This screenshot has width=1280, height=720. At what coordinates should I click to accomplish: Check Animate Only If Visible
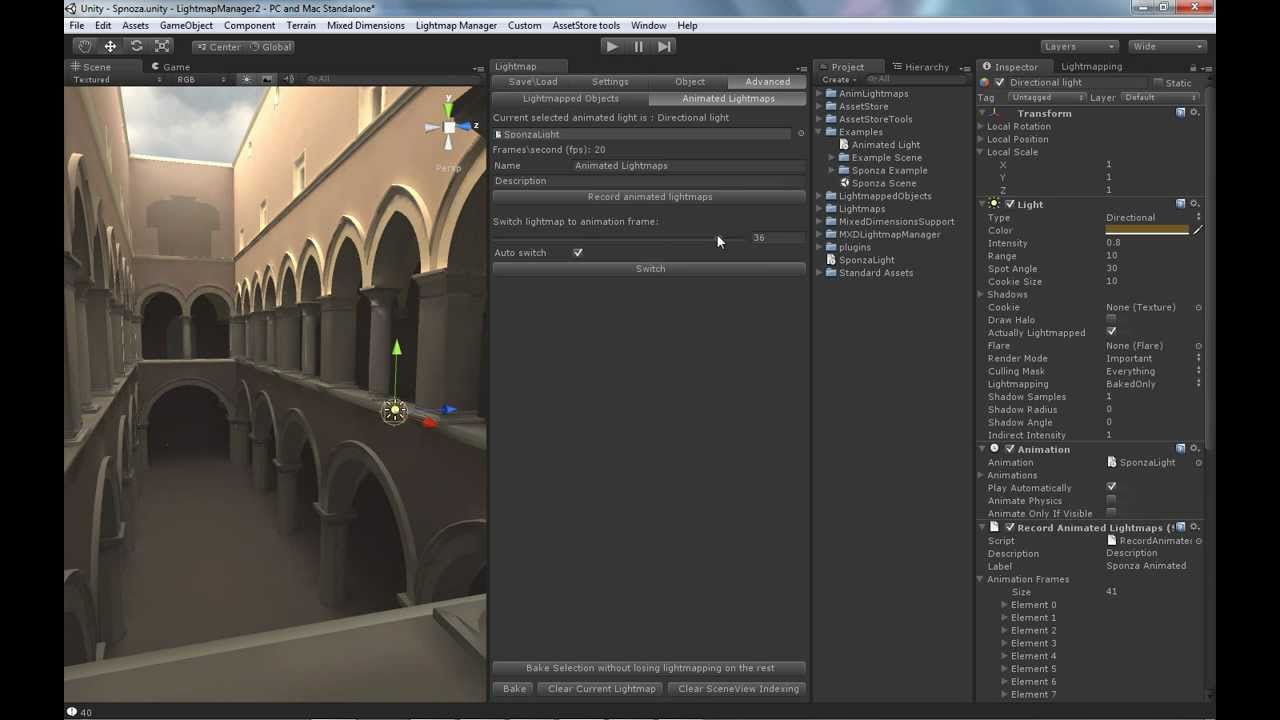click(x=1111, y=513)
